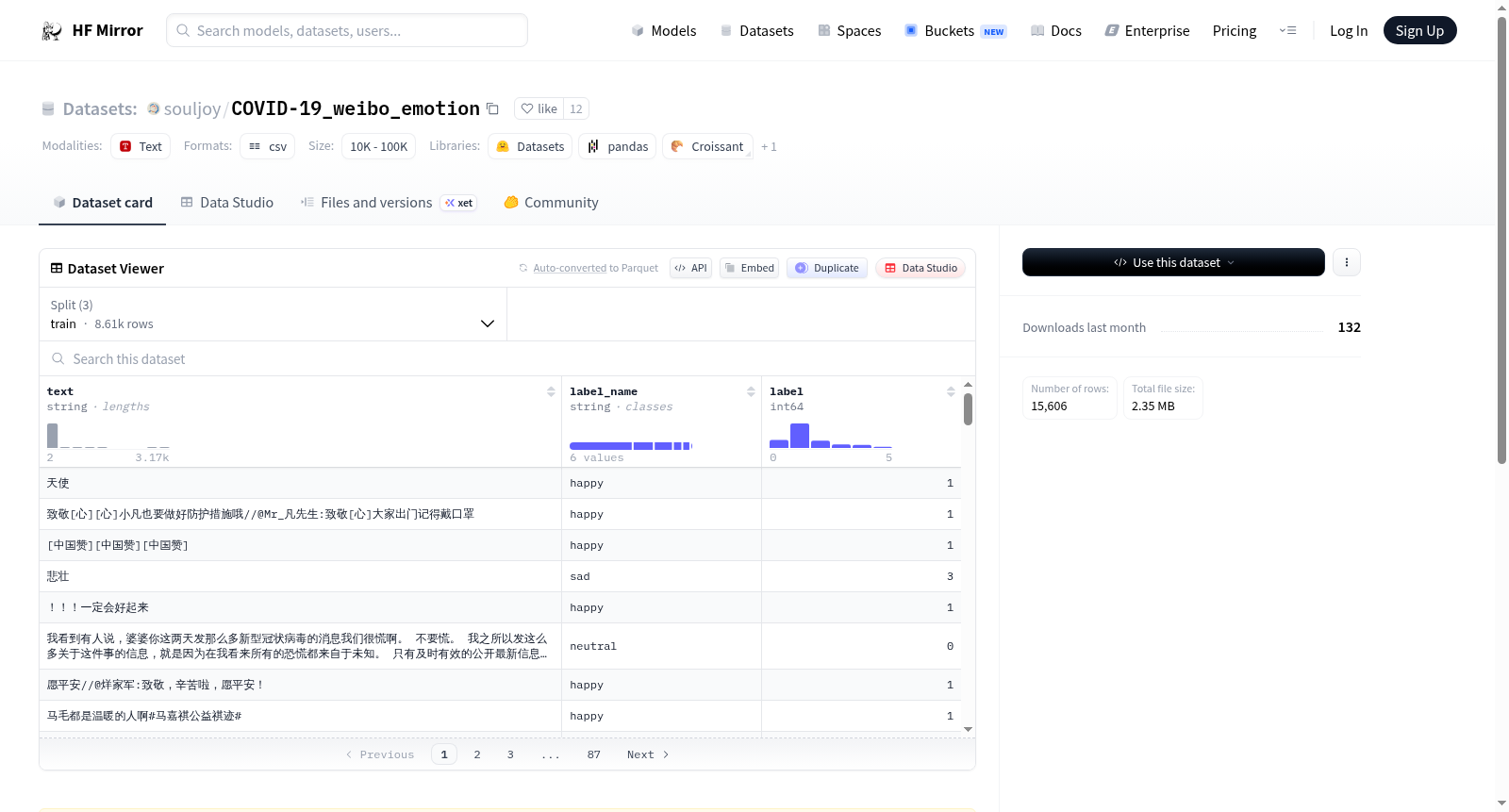Show the +1 more libraries
Image resolution: width=1509 pixels, height=812 pixels.
769,146
